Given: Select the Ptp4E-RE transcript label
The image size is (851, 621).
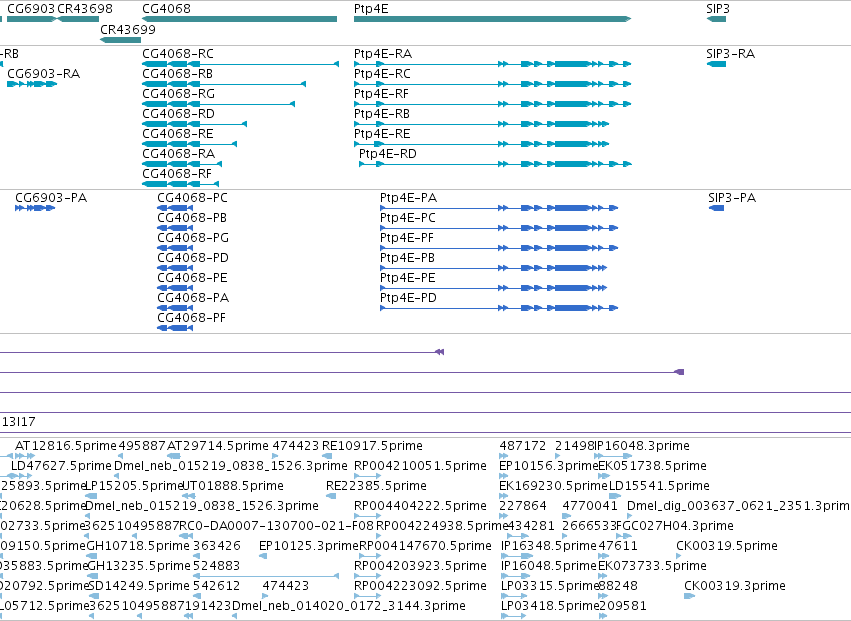Looking at the screenshot, I should click(x=382, y=134).
